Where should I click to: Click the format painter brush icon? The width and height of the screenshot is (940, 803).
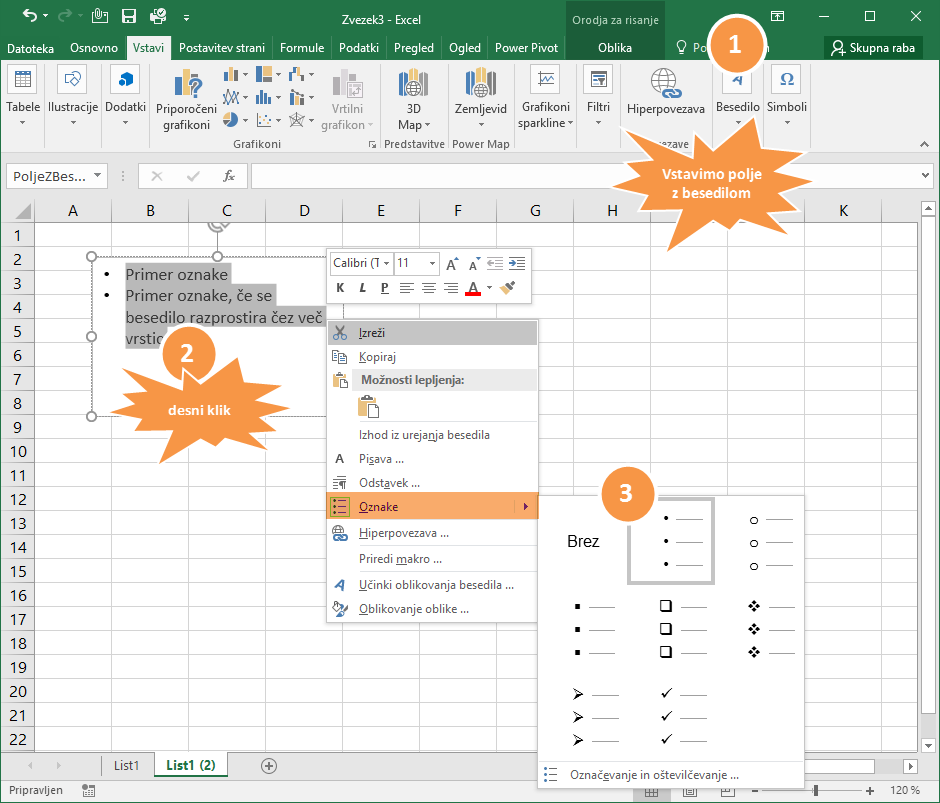click(x=507, y=288)
